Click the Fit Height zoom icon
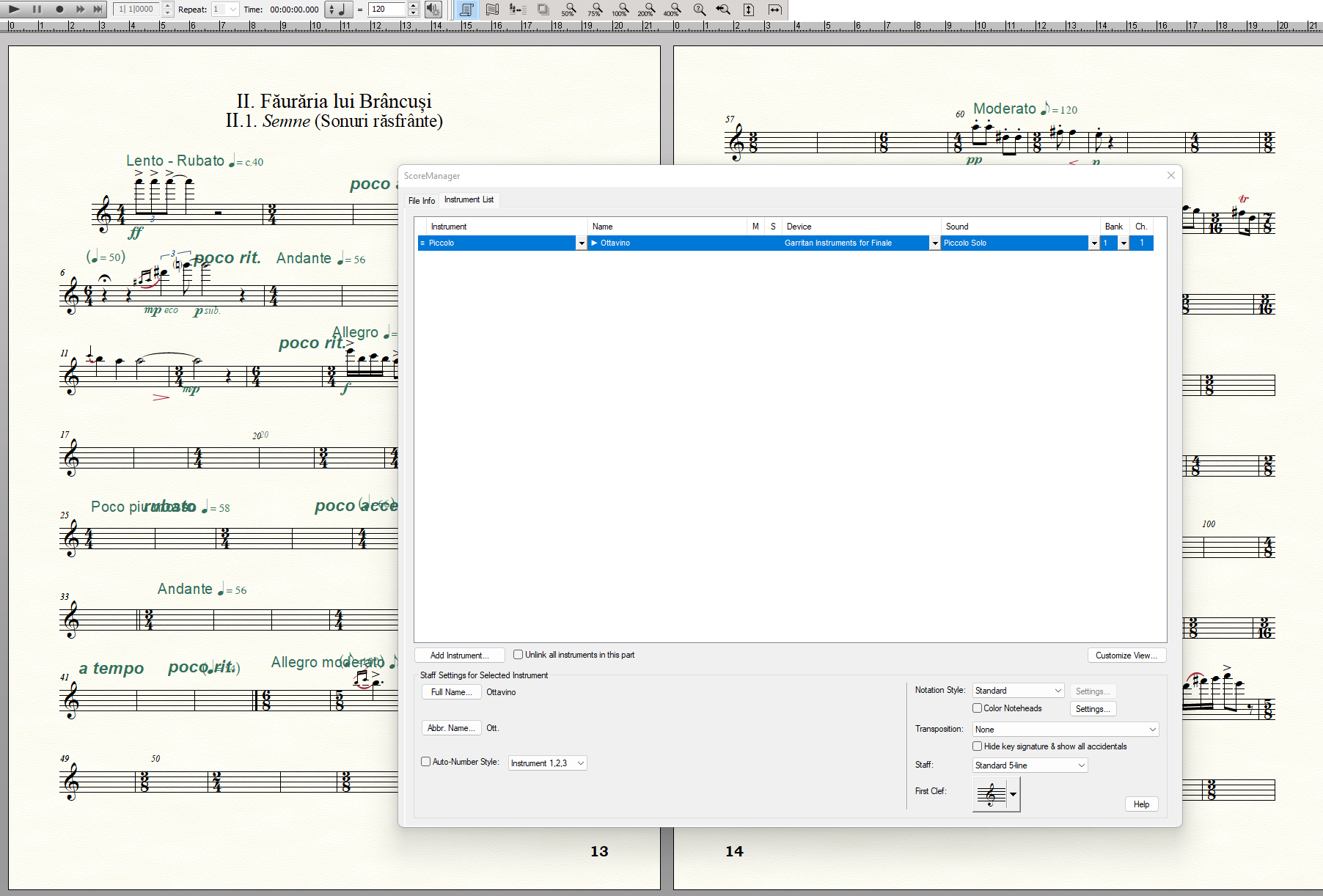The height and width of the screenshot is (896, 1323). [748, 10]
